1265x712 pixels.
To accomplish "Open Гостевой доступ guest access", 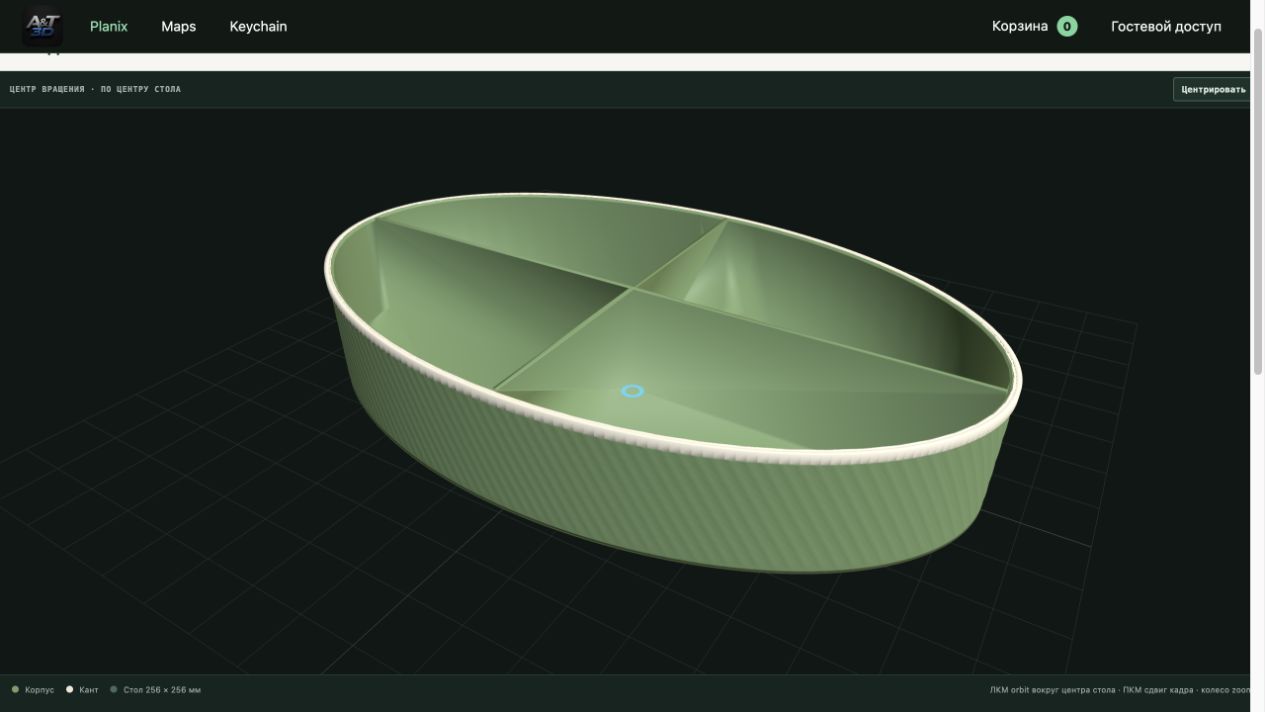I will point(1166,26).
